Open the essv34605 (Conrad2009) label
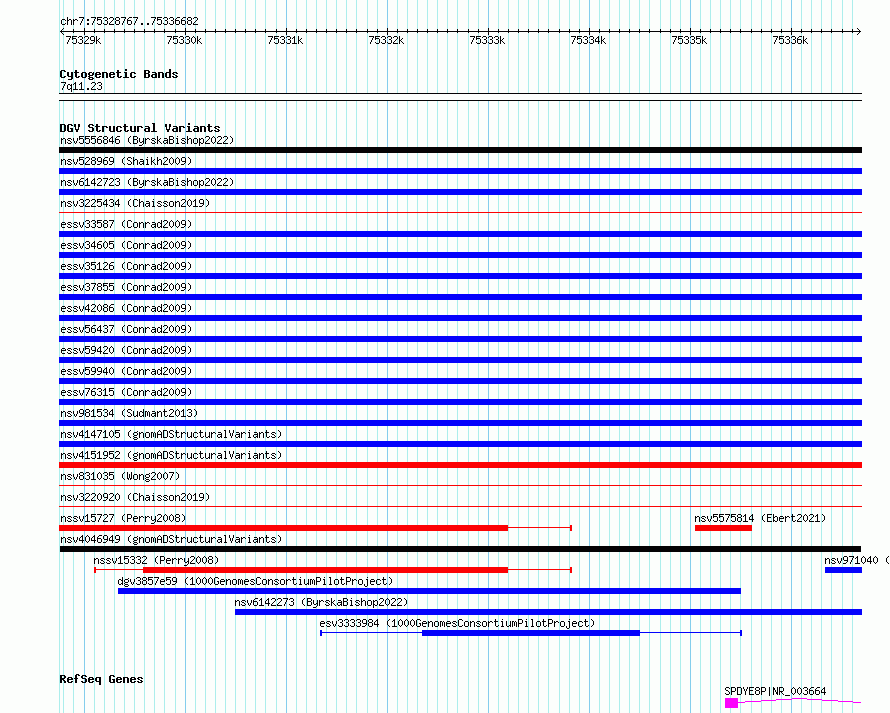Viewport: 890px width, 713px height. [x=126, y=245]
